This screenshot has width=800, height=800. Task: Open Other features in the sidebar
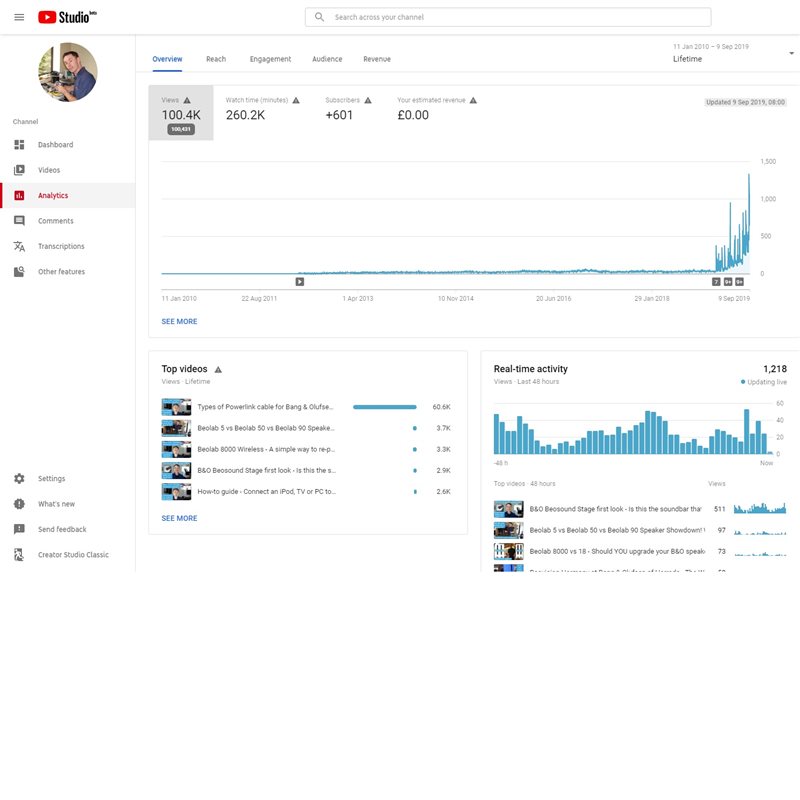click(61, 272)
